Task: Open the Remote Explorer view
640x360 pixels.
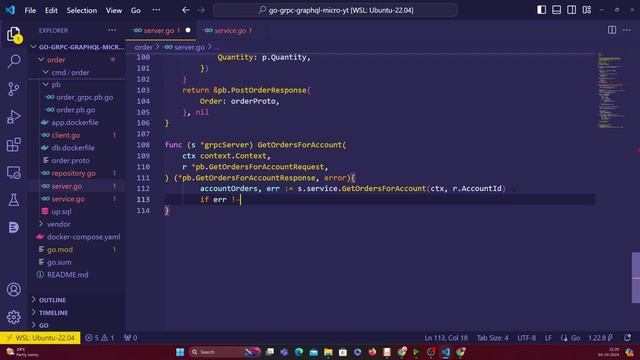Action: (x=13, y=173)
